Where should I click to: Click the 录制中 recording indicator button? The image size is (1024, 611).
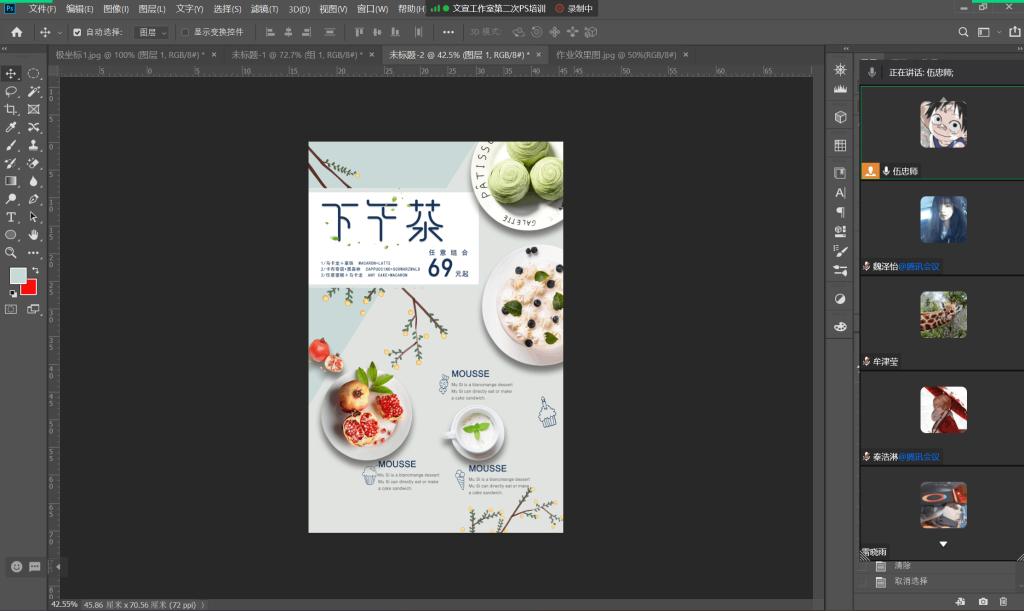click(575, 8)
